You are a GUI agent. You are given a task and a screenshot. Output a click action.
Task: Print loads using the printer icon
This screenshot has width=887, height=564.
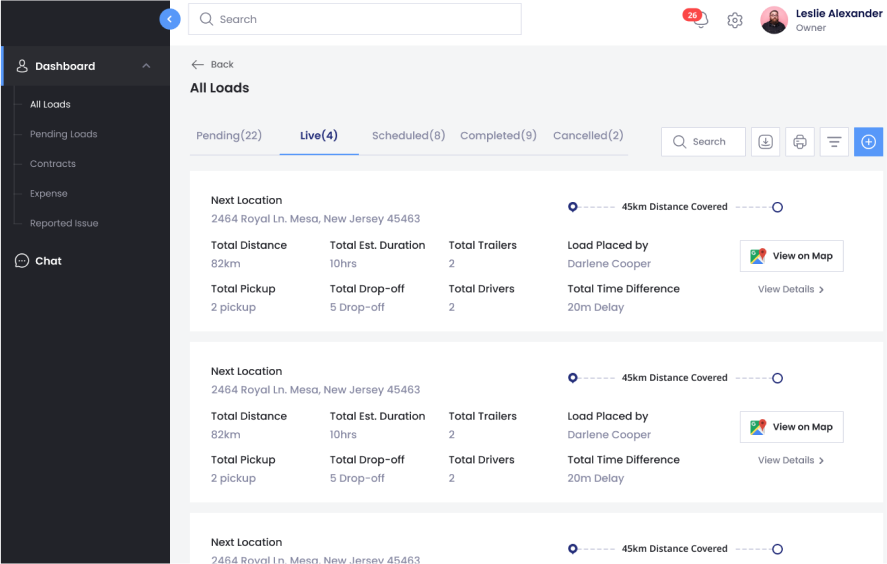tap(800, 141)
